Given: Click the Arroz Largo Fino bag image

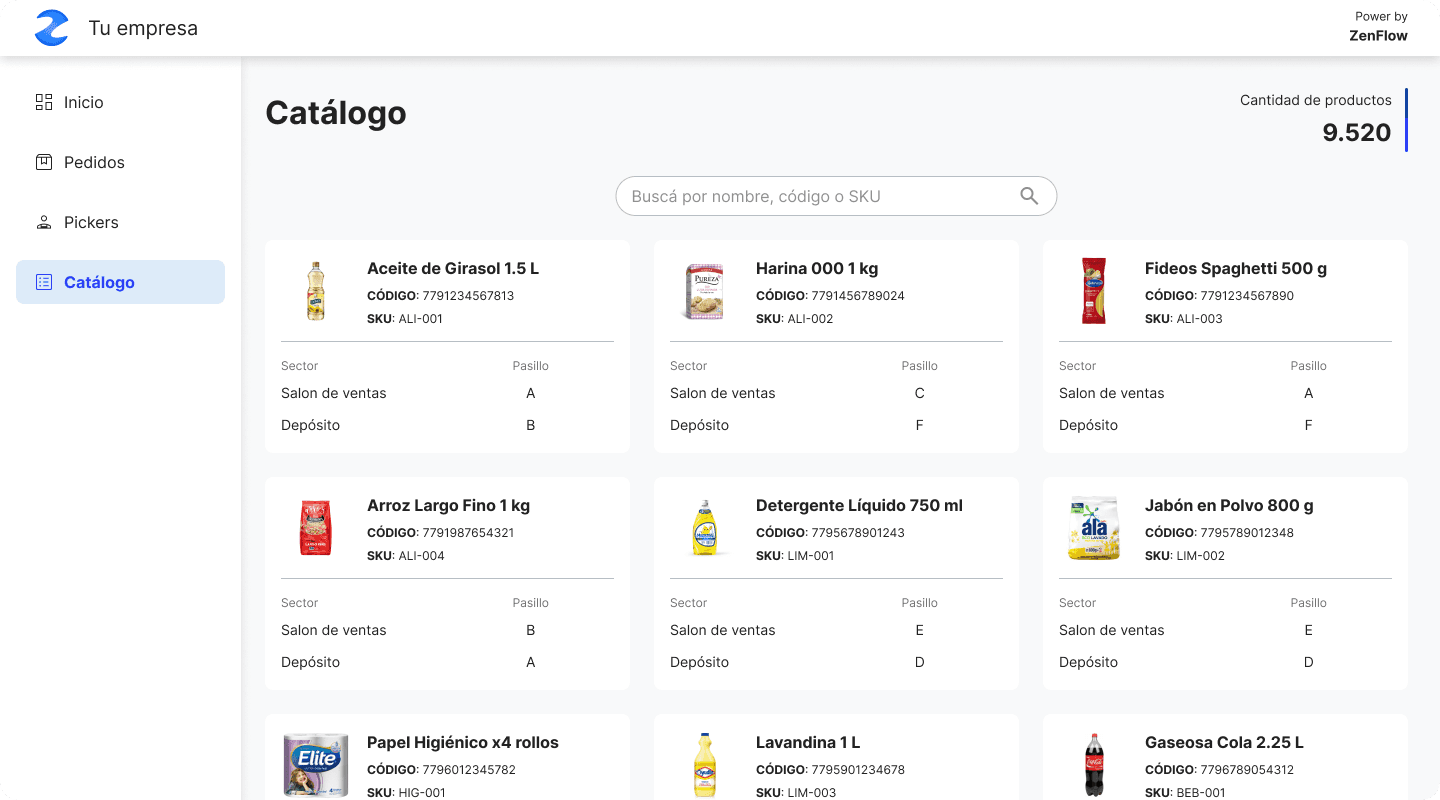Looking at the screenshot, I should (316, 528).
